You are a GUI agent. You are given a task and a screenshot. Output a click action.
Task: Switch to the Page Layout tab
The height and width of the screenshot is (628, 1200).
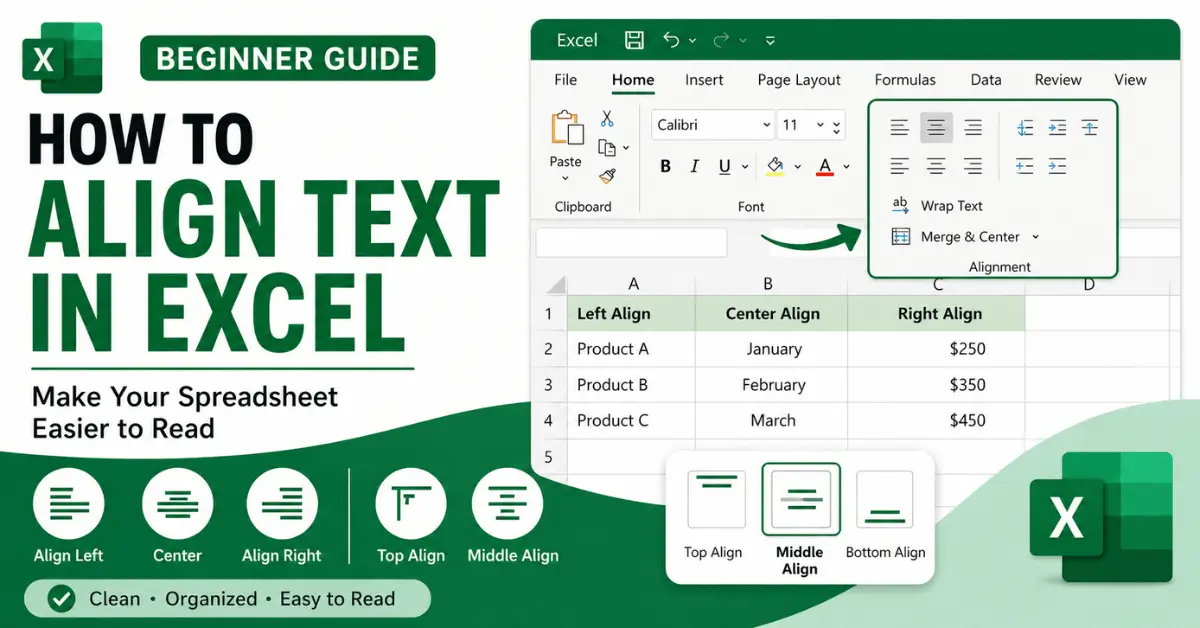click(x=799, y=80)
